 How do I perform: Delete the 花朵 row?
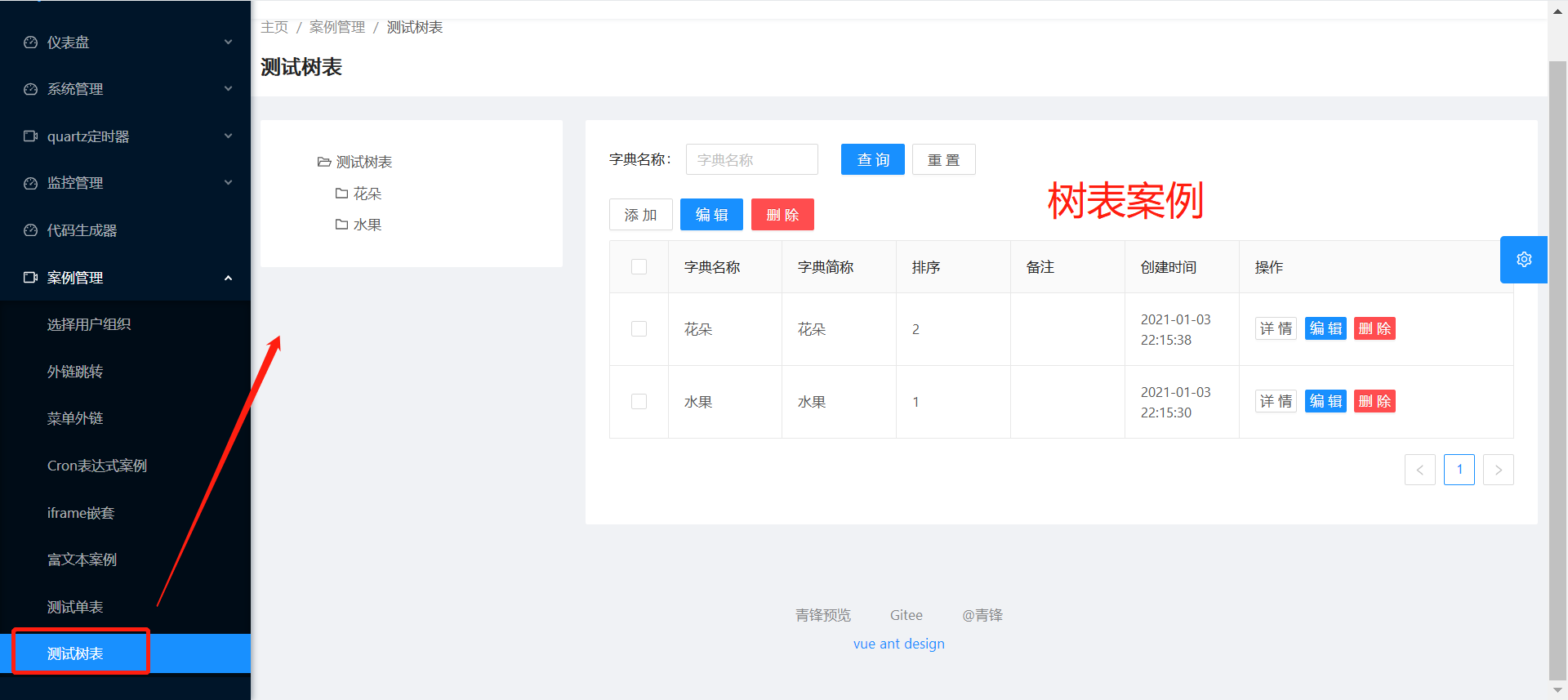pyautogui.click(x=1374, y=328)
